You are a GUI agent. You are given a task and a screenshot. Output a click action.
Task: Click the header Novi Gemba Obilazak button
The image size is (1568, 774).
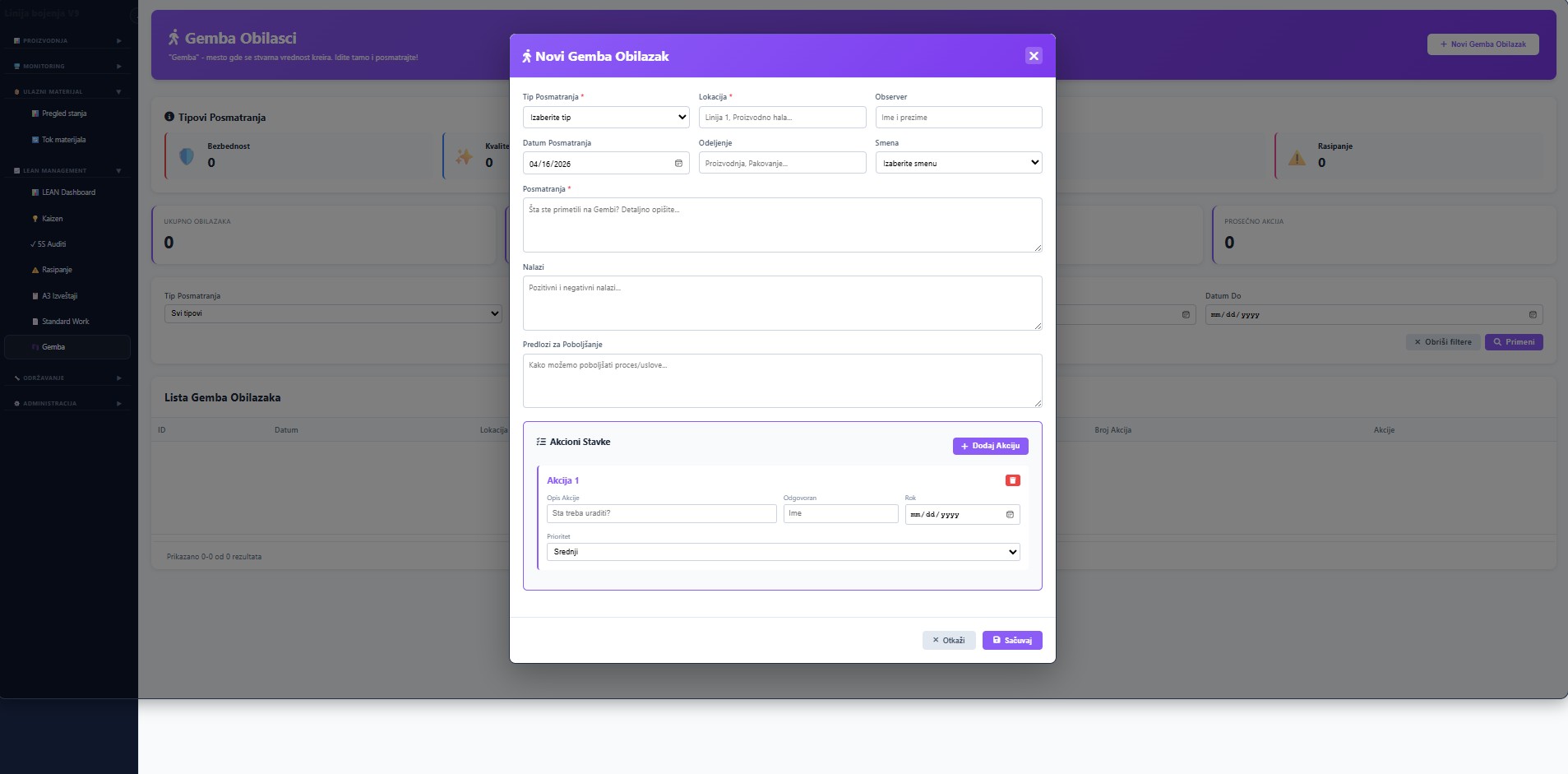point(1483,44)
